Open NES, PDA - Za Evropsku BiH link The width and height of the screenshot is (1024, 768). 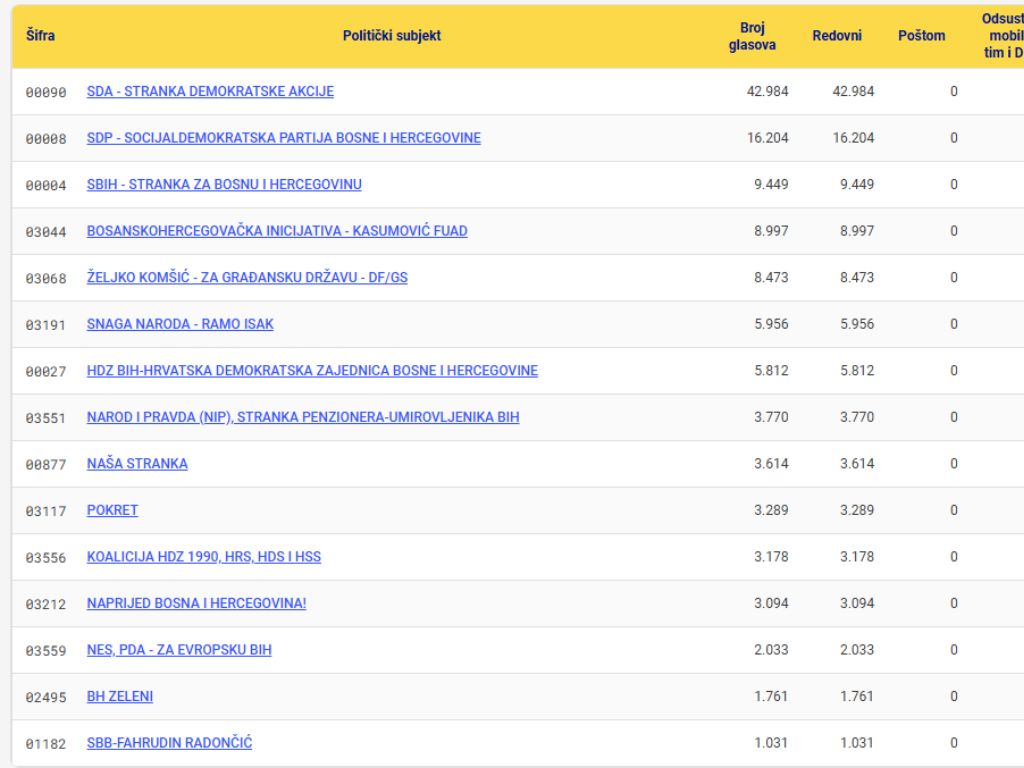pos(179,650)
